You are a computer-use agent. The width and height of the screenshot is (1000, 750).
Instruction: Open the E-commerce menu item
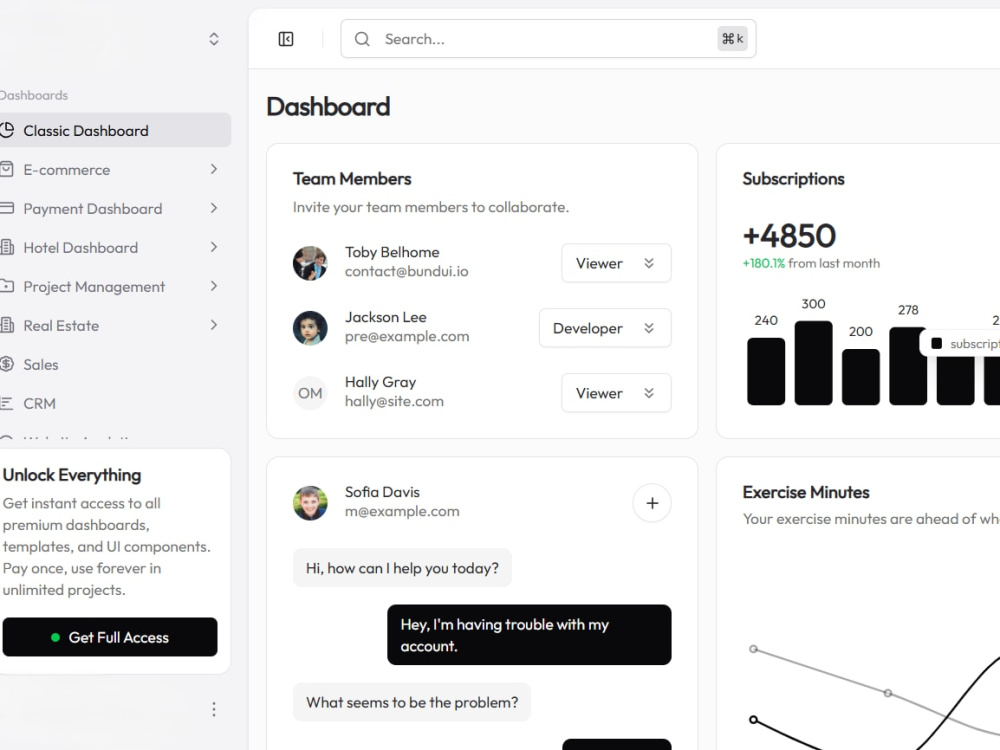[x=114, y=170]
